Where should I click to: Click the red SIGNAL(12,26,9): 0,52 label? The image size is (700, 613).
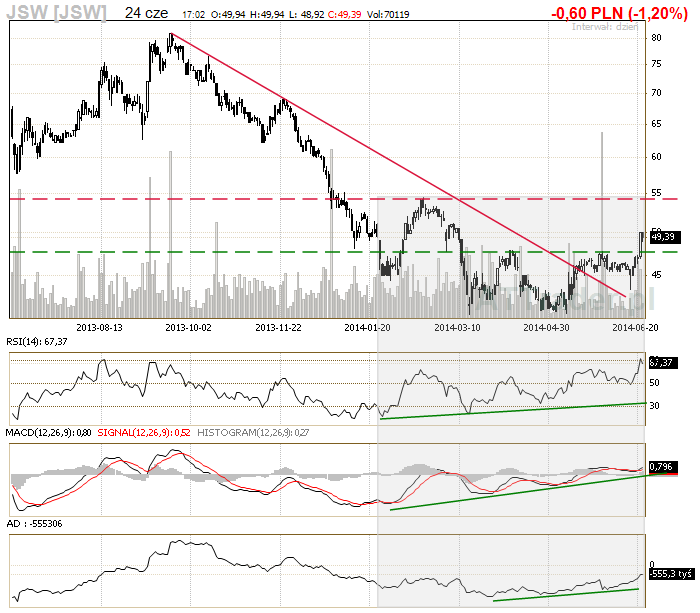click(x=144, y=433)
